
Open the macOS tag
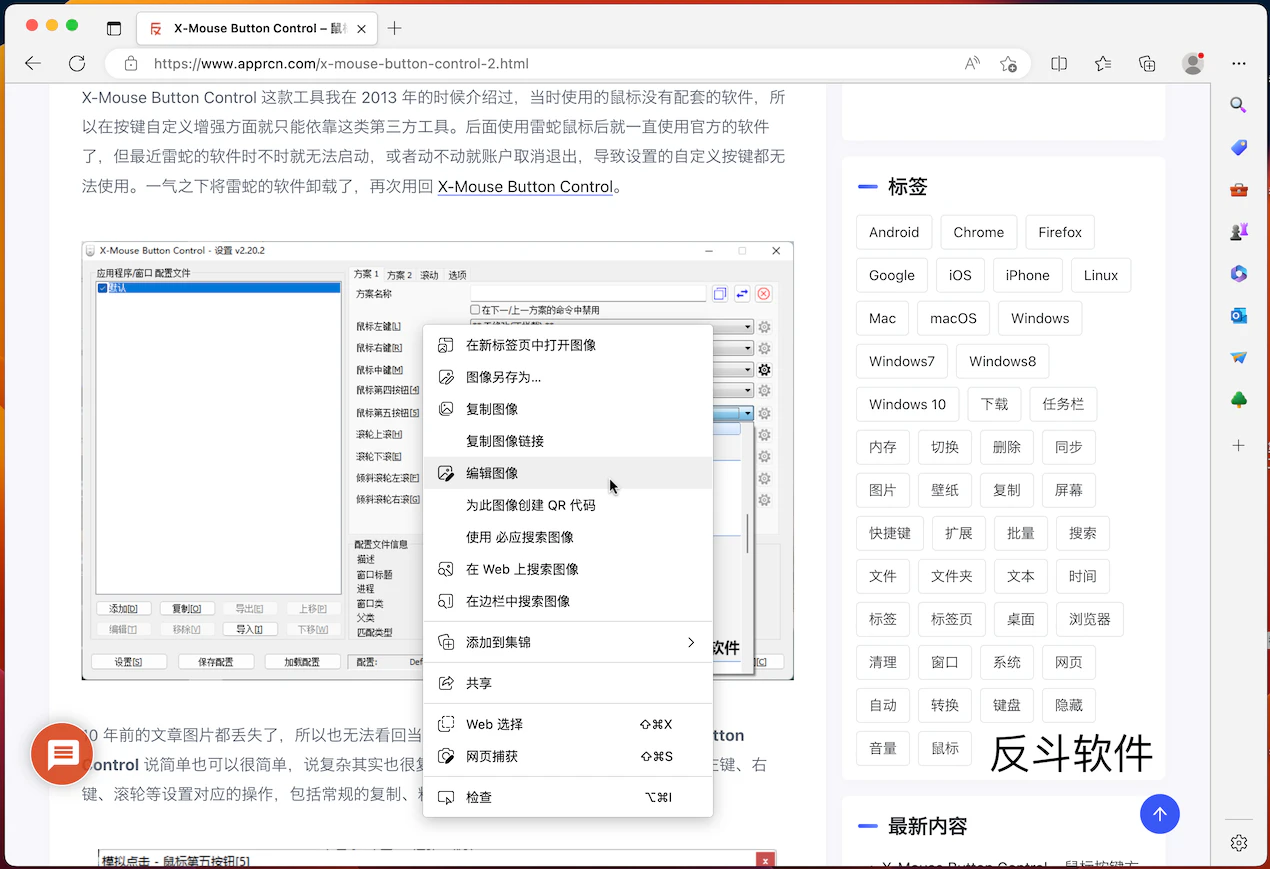click(x=953, y=318)
